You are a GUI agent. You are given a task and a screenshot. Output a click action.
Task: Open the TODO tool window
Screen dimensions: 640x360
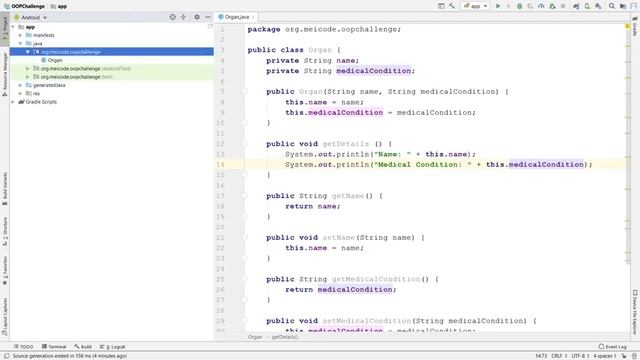point(24,347)
